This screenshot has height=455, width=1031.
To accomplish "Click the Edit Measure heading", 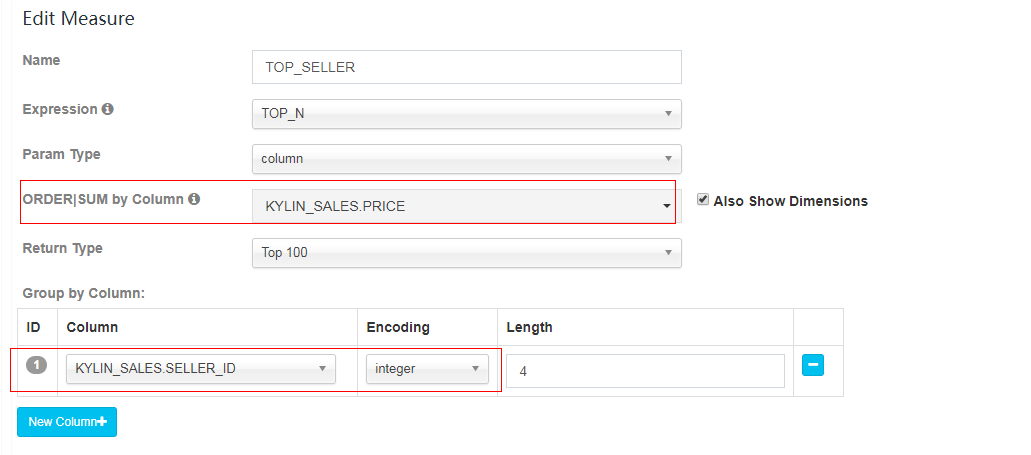I will pos(78,18).
